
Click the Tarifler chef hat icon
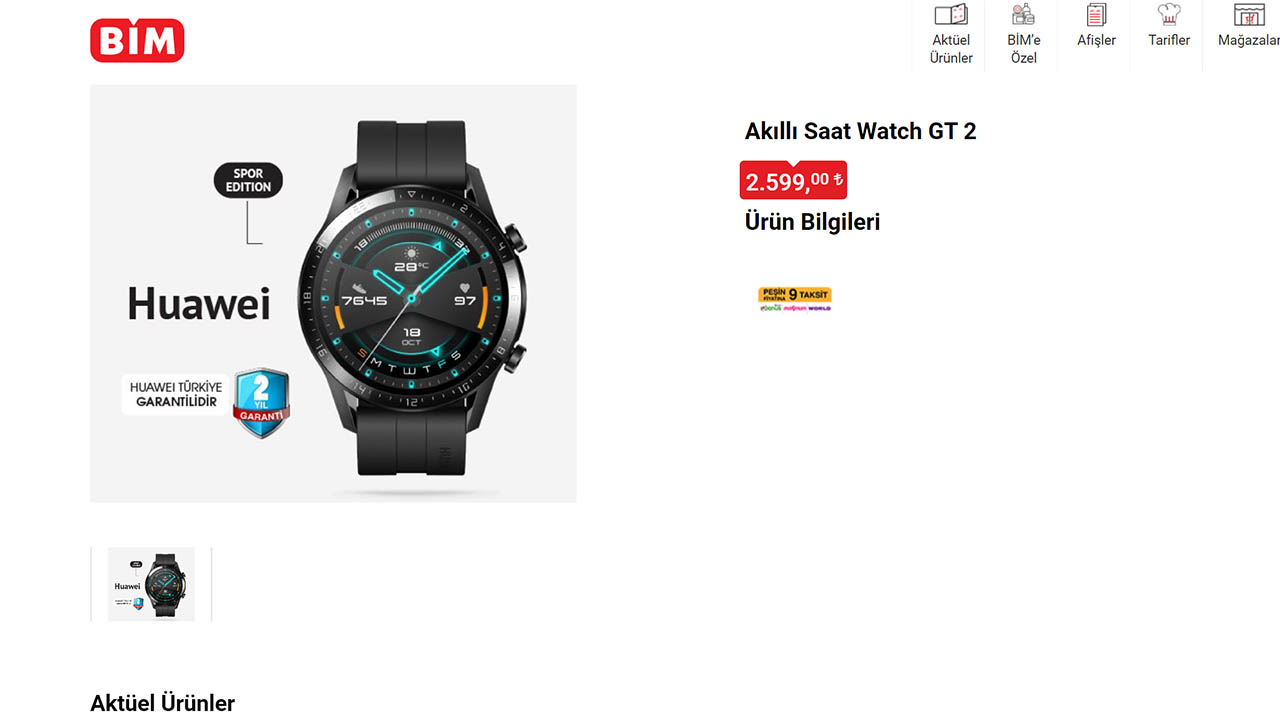click(x=1169, y=15)
